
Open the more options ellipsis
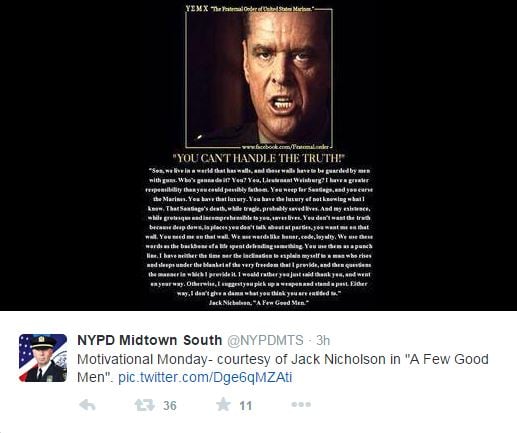click(x=301, y=405)
